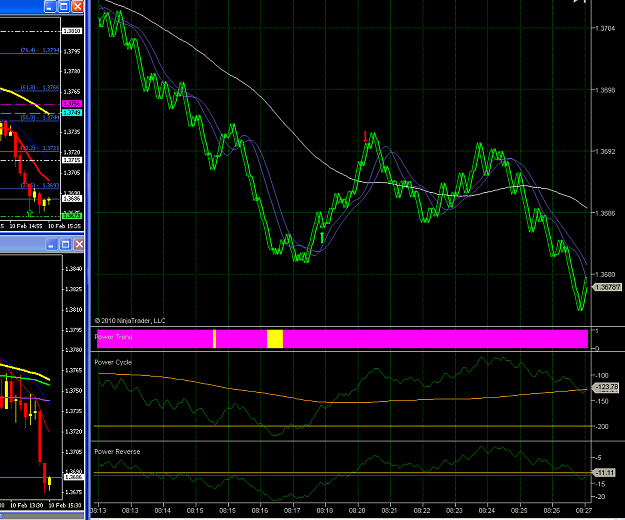This screenshot has height=520, width=625.
Task: Click the 08:21 time axis label
Action: 389,510
